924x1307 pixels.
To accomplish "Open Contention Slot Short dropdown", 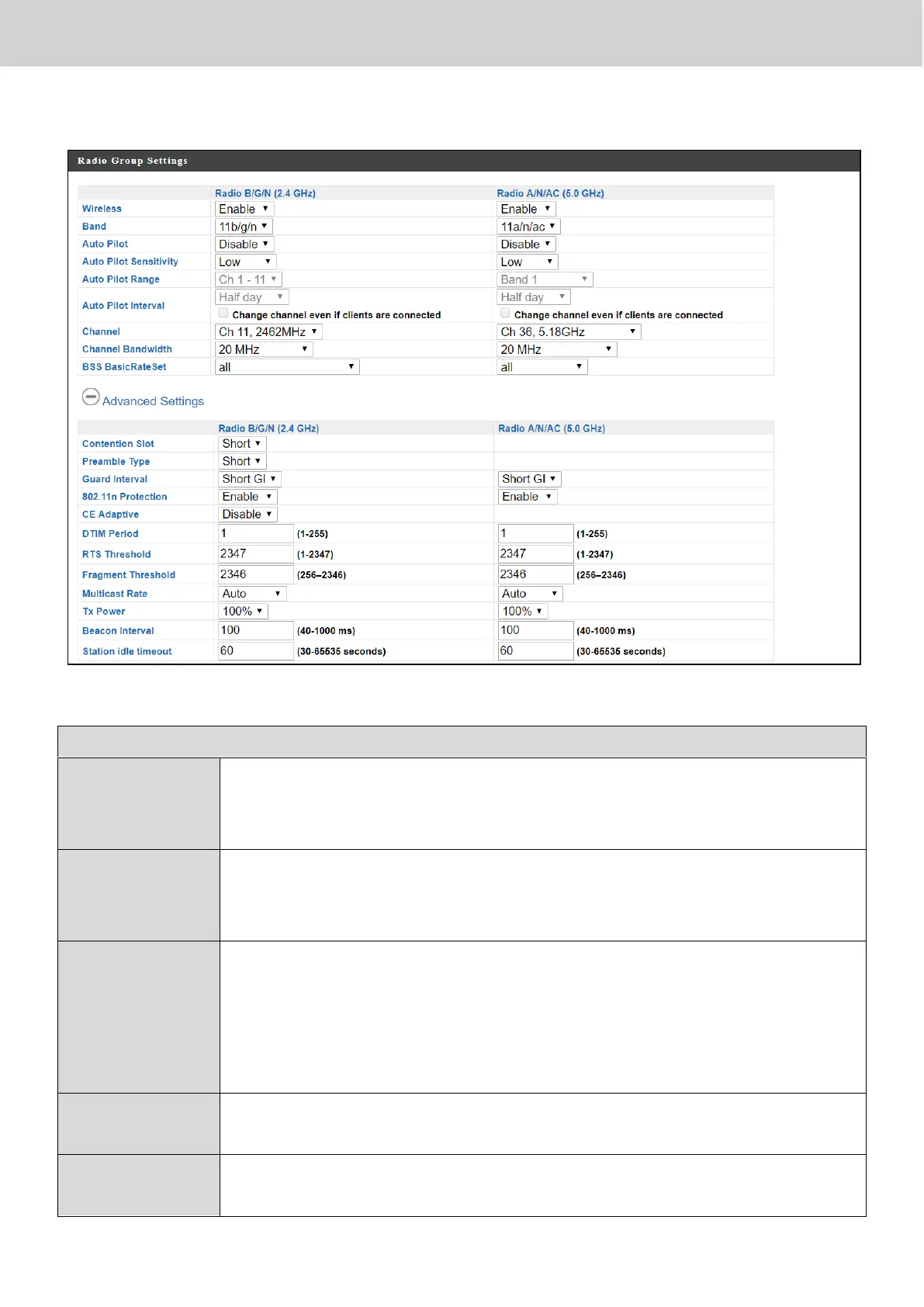I will [x=242, y=444].
